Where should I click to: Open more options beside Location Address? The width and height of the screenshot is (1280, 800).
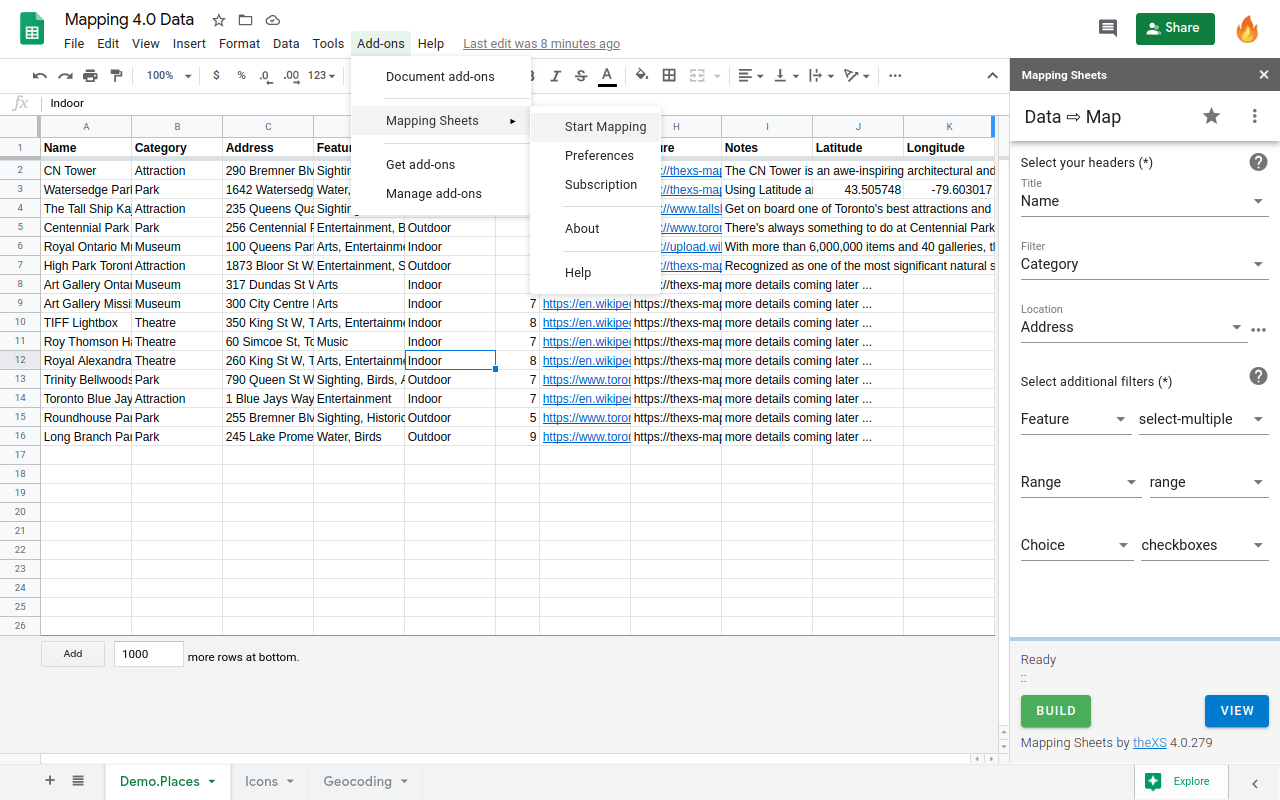1259,330
